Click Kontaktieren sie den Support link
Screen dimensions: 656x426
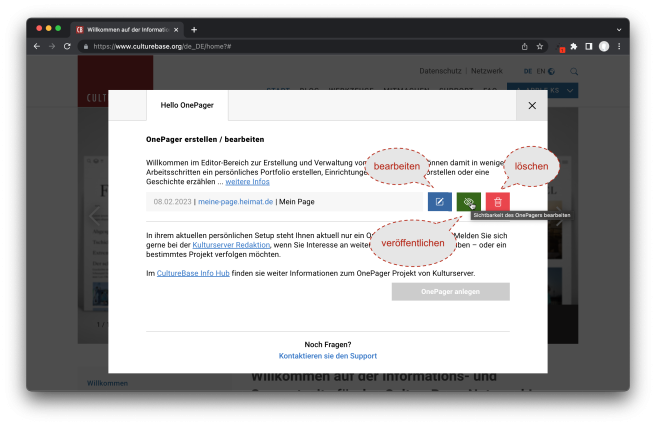pyautogui.click(x=327, y=356)
